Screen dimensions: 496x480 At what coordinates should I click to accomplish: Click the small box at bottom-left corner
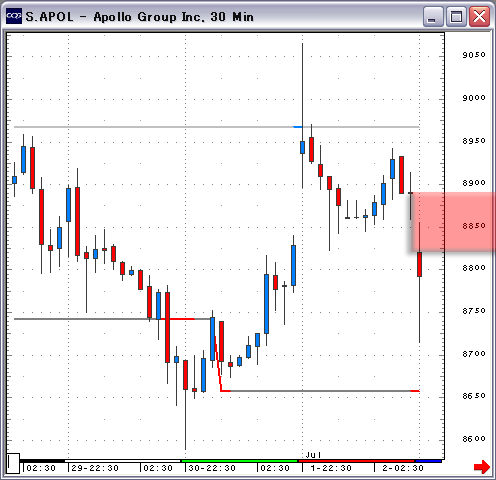click(13, 463)
